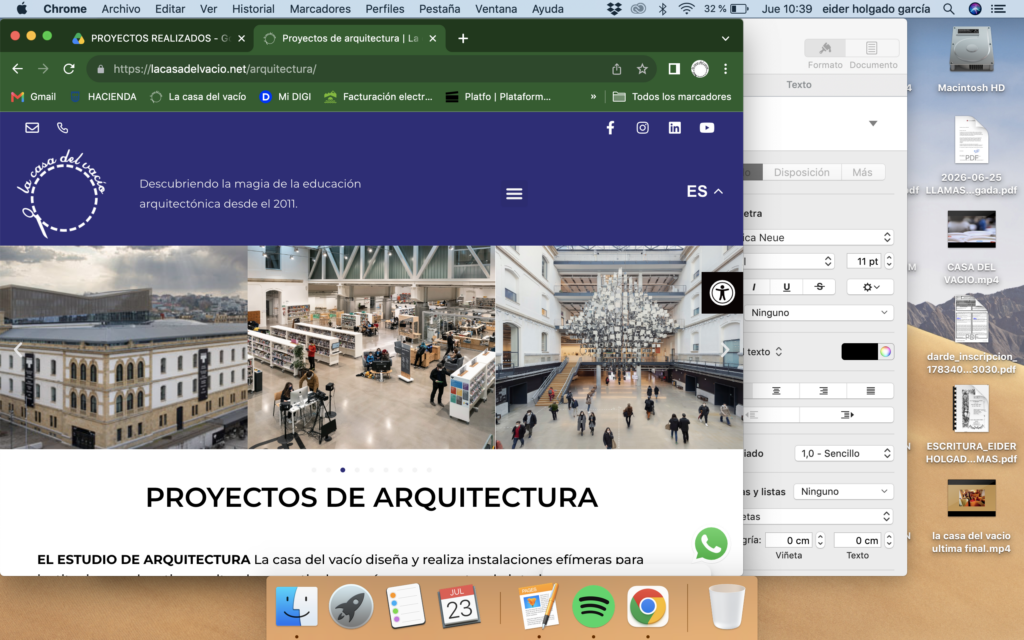
Task: Show hidden bookmarks with the chevron
Action: (x=593, y=97)
